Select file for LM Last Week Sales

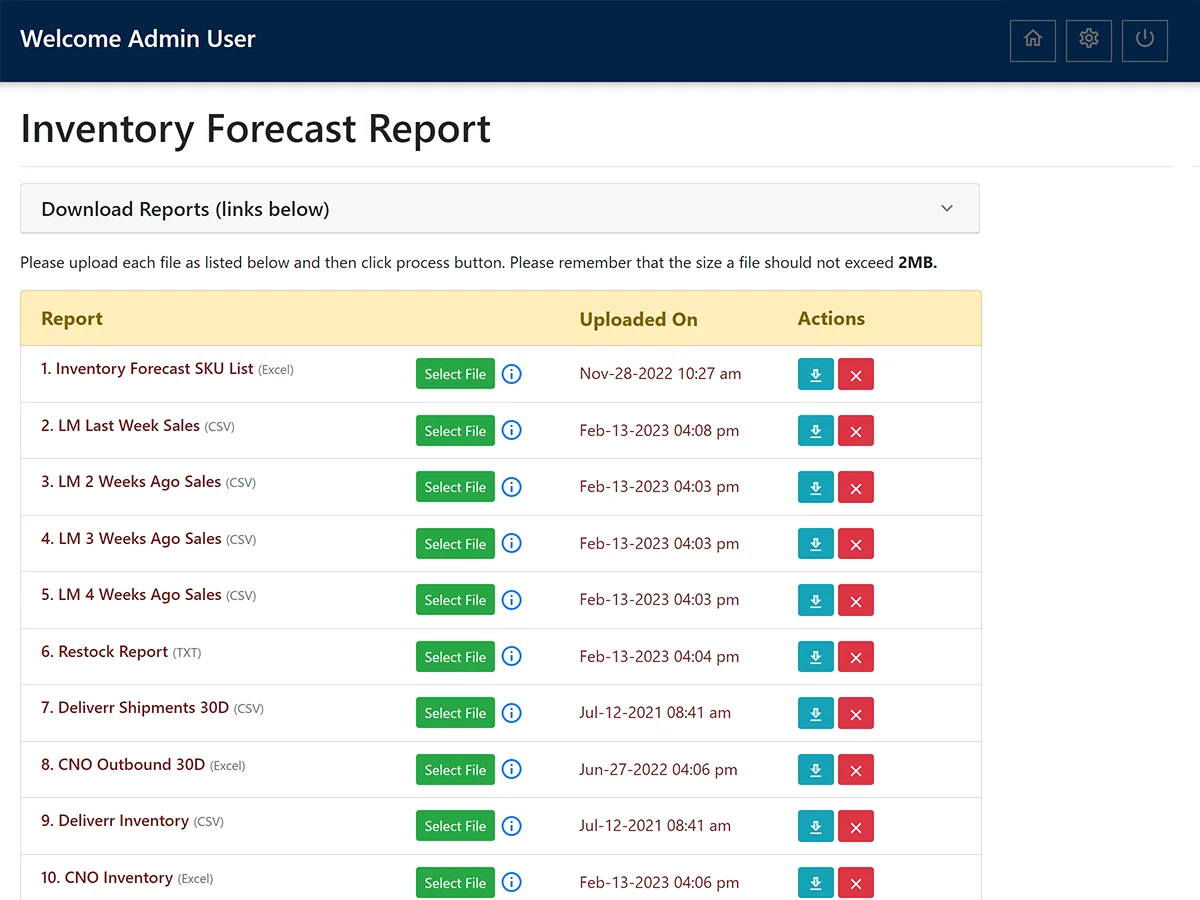tap(455, 431)
